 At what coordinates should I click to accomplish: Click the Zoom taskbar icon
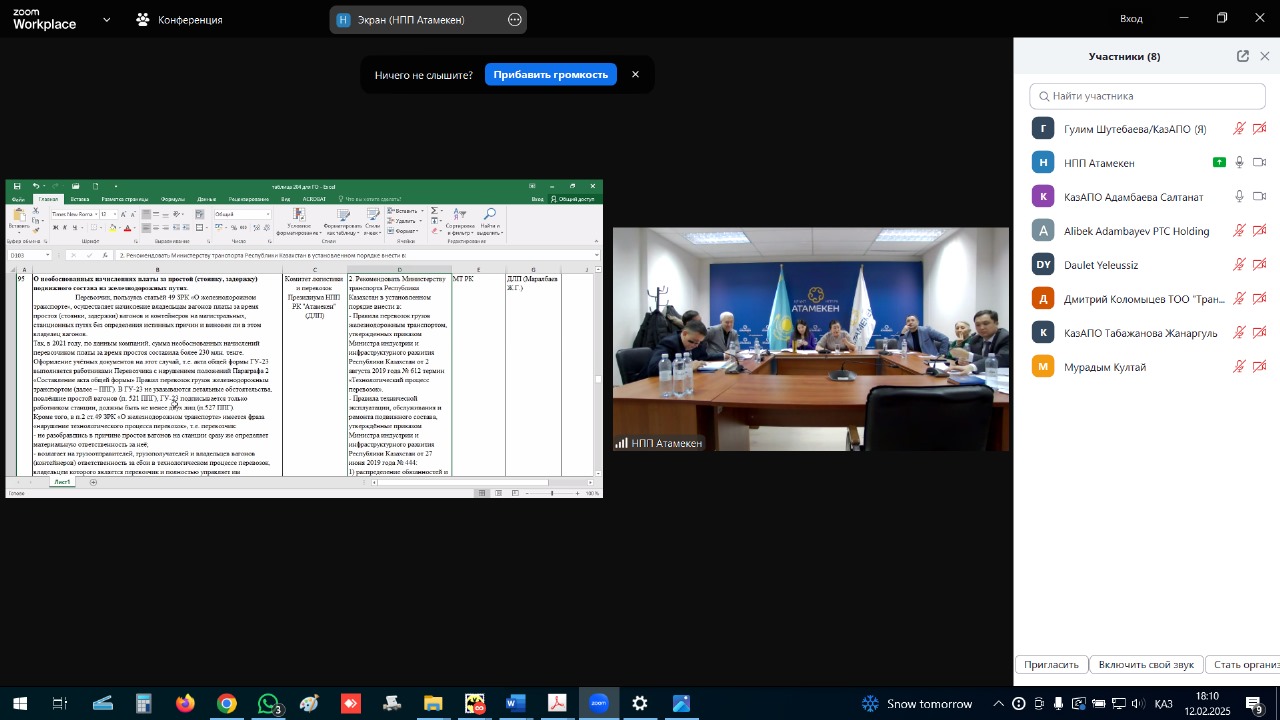click(x=599, y=704)
